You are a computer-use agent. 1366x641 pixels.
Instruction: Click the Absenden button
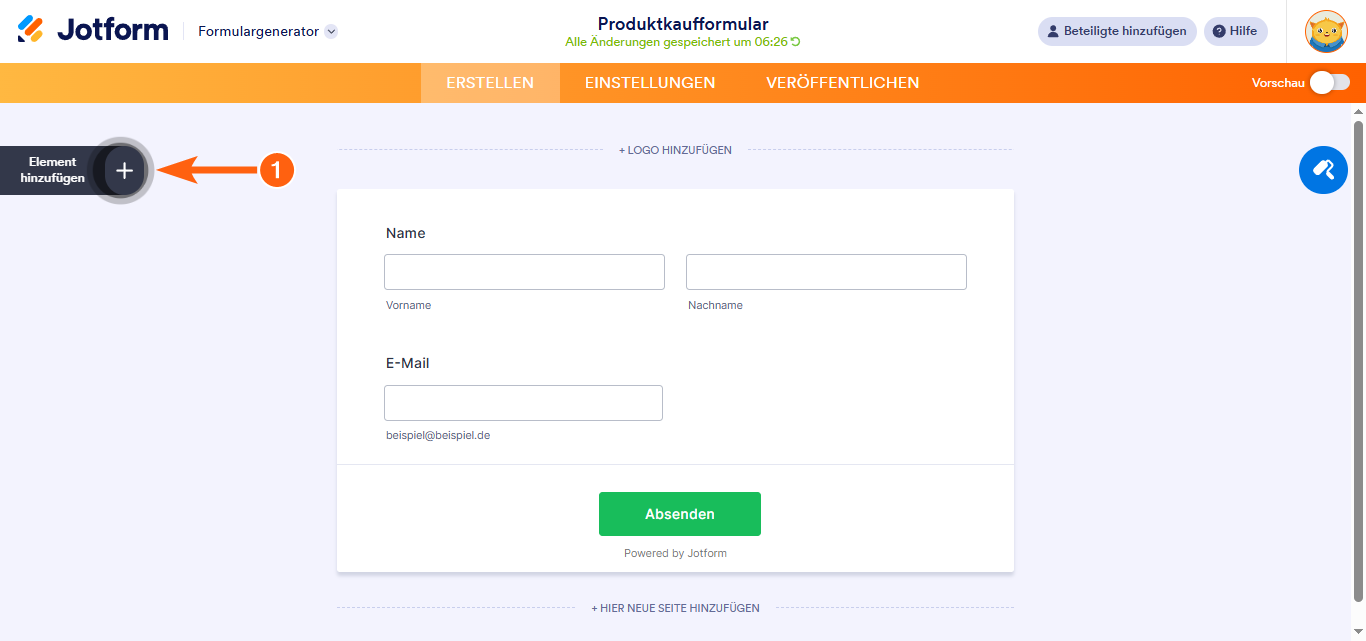[x=679, y=513]
